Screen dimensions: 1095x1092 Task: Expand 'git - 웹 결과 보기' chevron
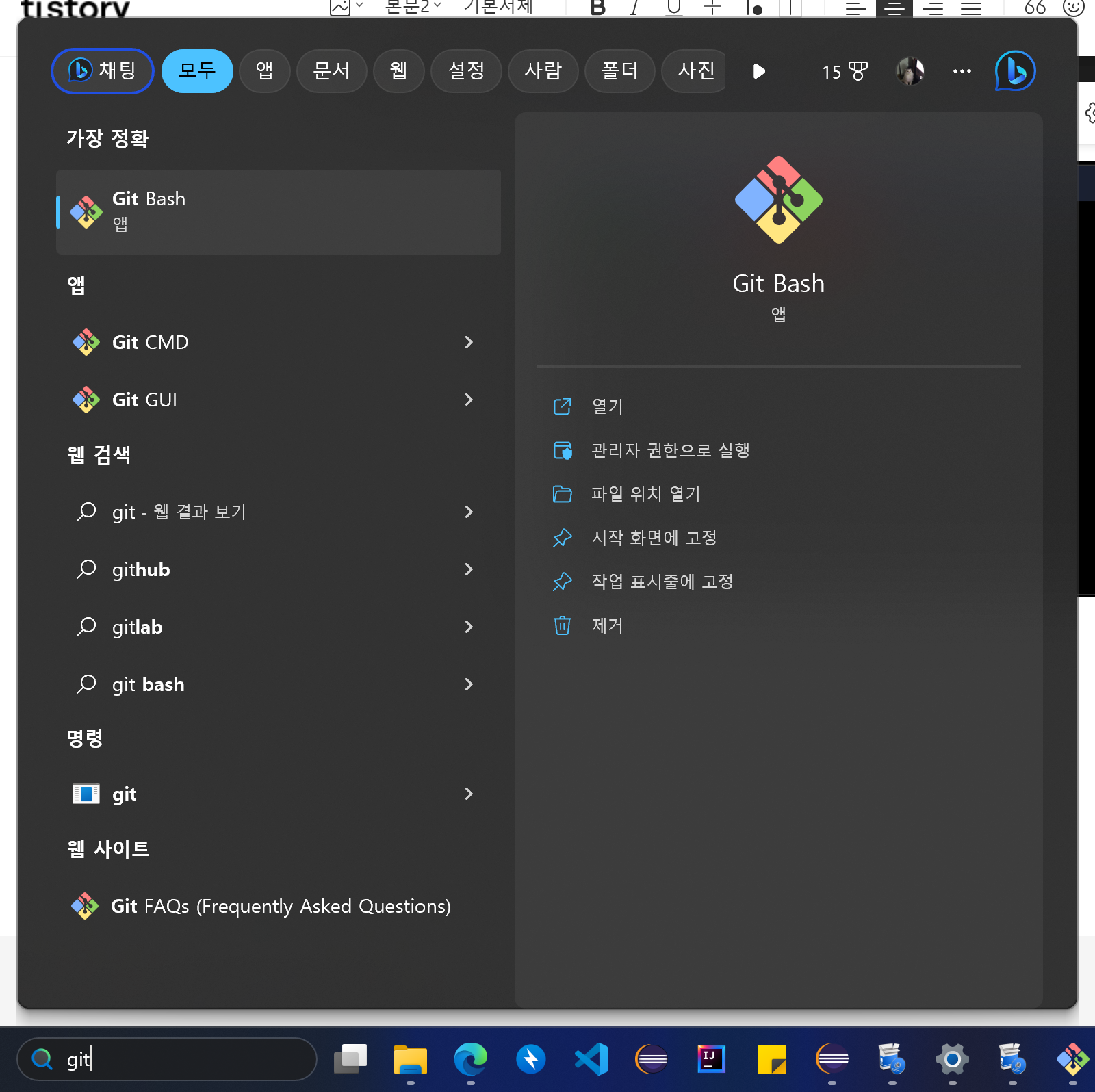(x=469, y=512)
